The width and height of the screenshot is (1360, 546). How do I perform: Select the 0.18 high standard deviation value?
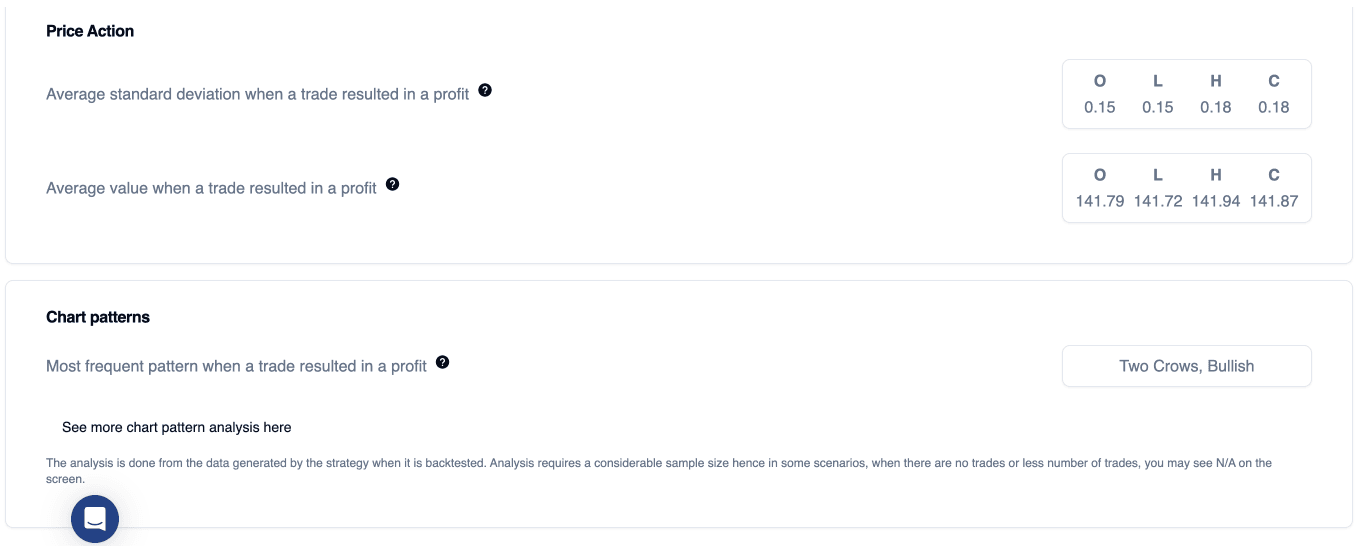(1216, 107)
